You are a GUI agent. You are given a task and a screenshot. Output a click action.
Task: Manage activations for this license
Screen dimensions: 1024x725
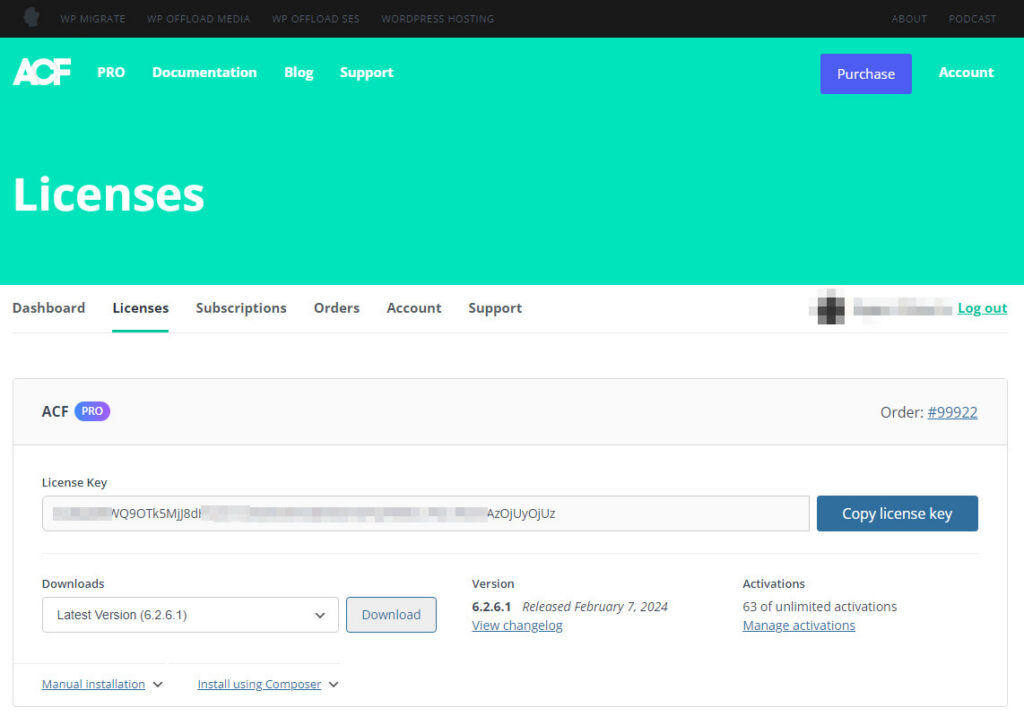pos(798,625)
